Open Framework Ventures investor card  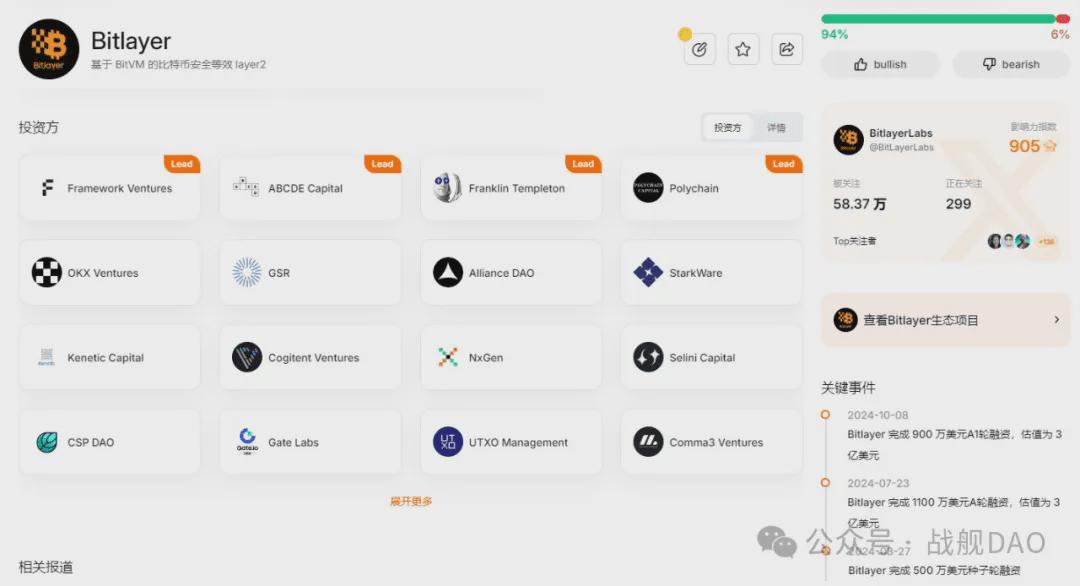pyautogui.click(x=110, y=188)
